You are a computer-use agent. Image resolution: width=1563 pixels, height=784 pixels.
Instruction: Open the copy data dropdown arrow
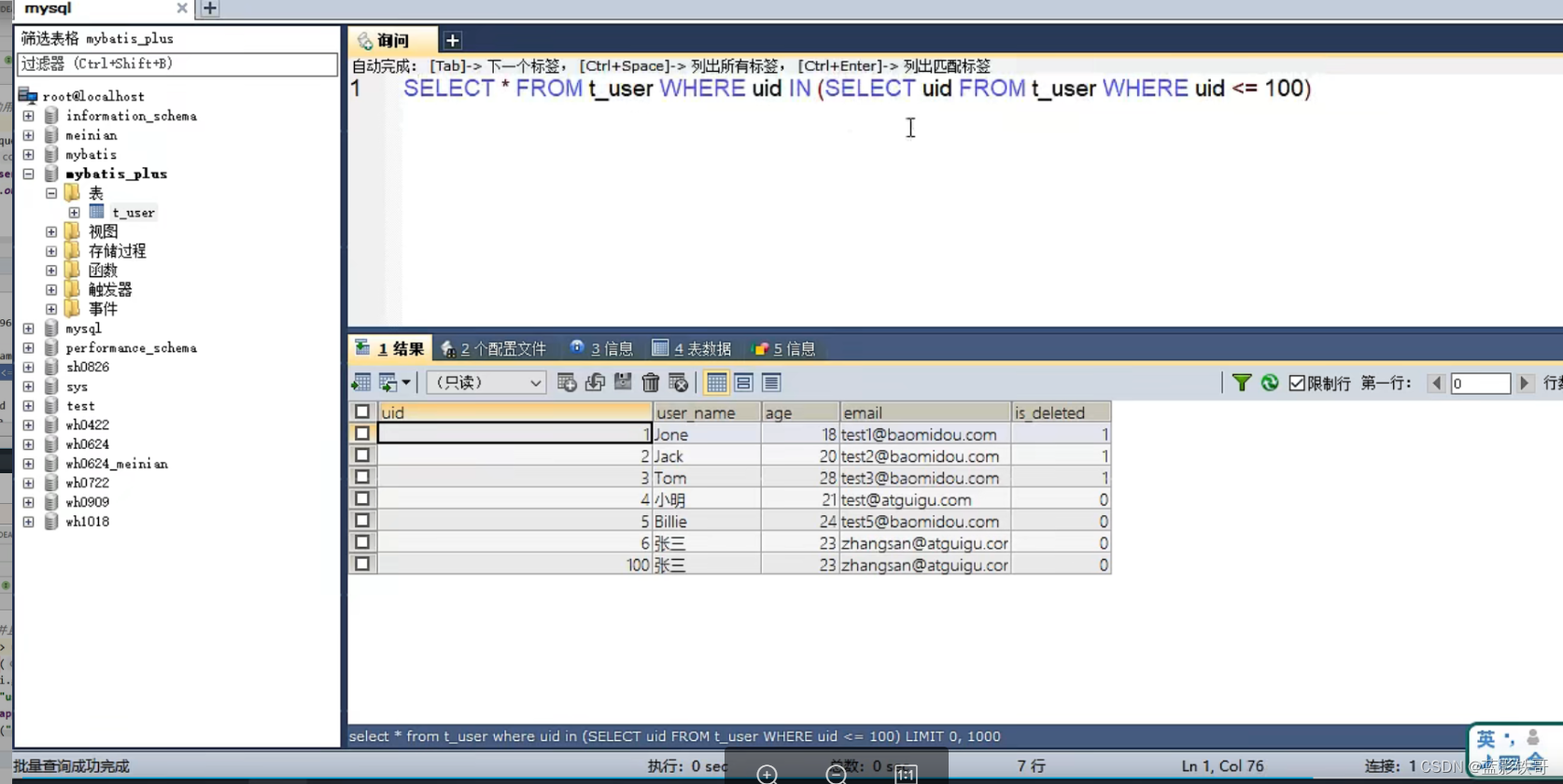tap(406, 383)
